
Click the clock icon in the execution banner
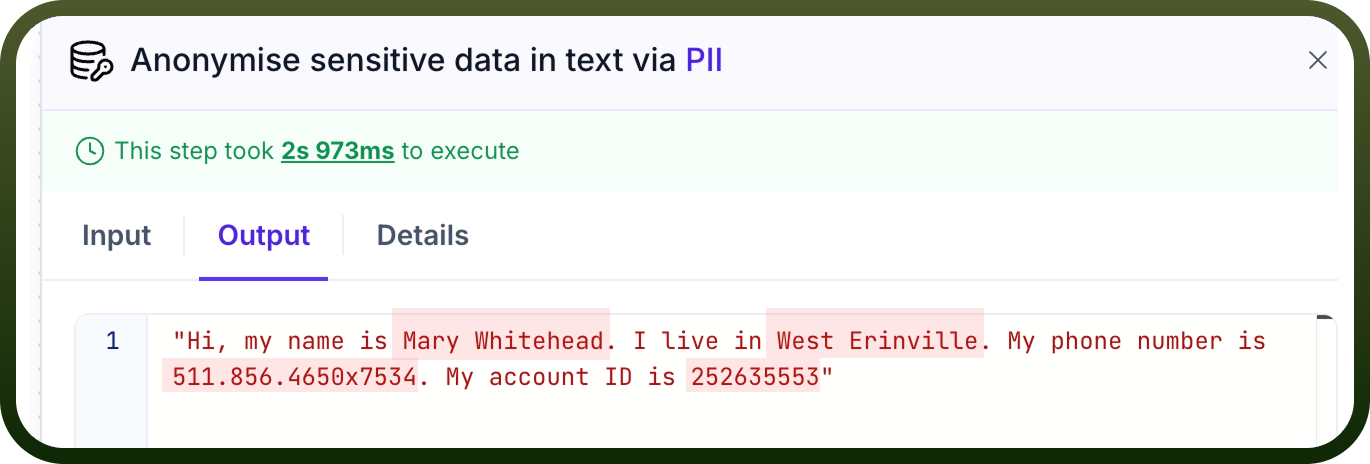click(90, 152)
